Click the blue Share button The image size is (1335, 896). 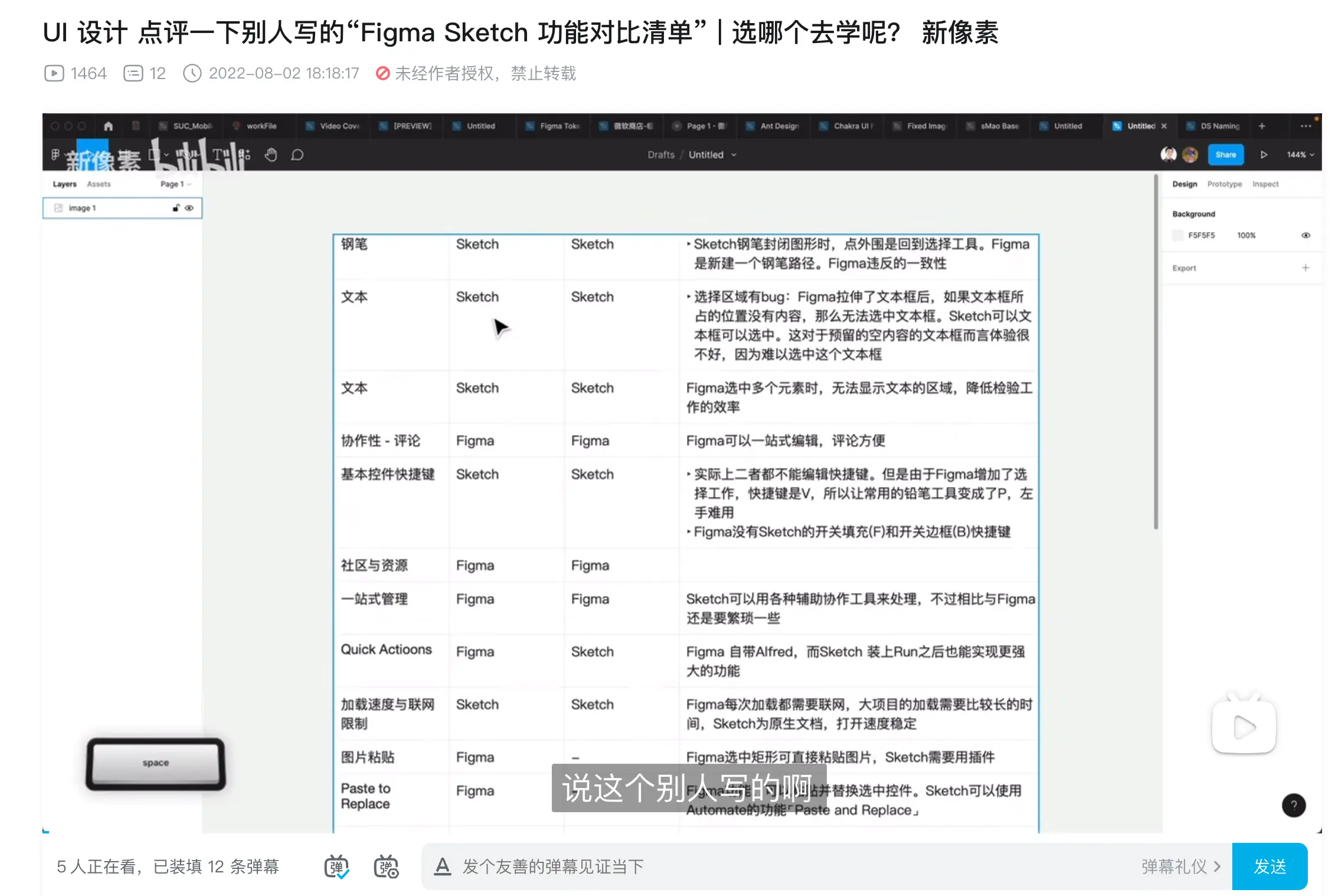[x=1226, y=155]
